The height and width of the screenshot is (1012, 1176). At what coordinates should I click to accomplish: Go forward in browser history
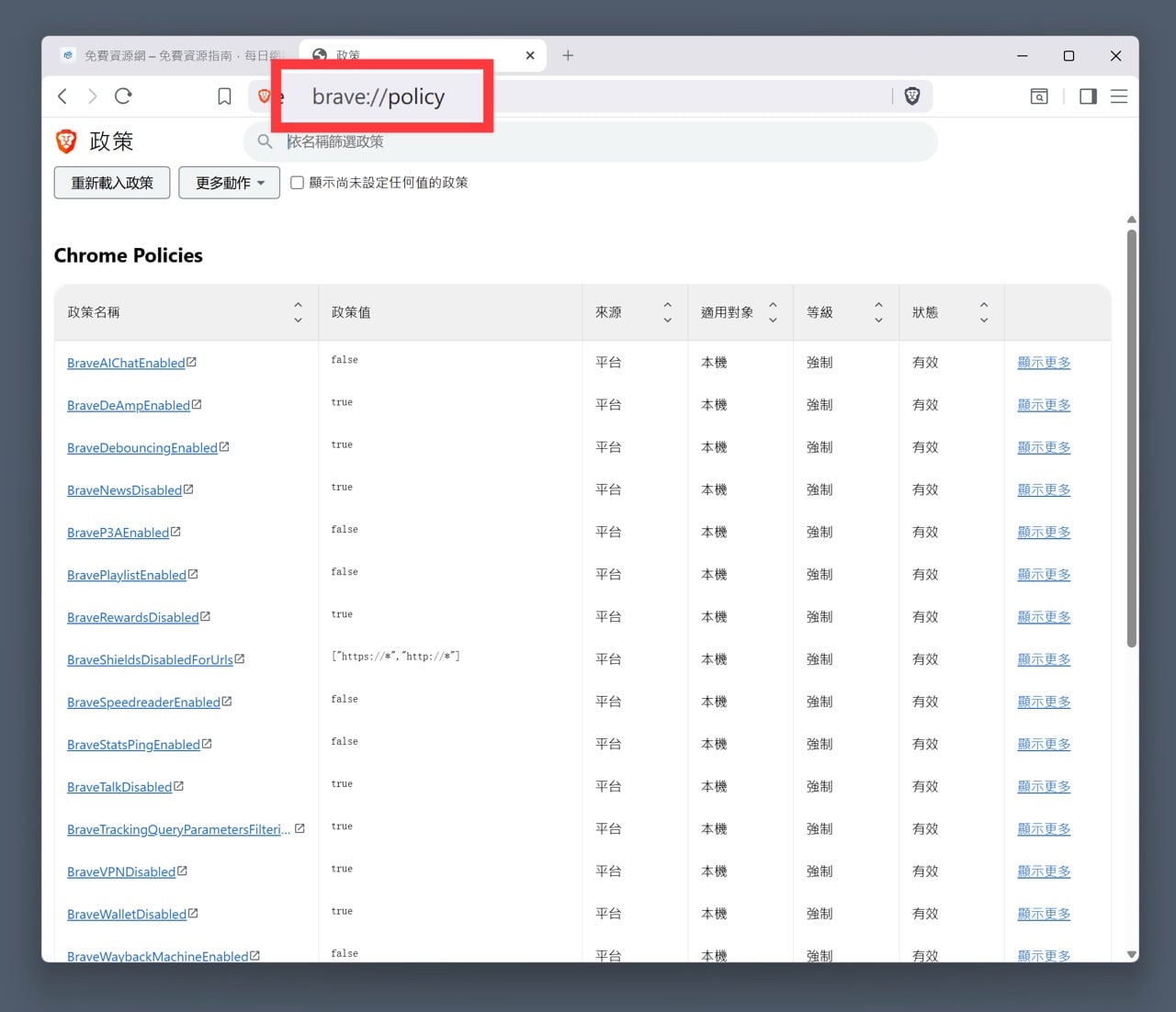[x=92, y=96]
